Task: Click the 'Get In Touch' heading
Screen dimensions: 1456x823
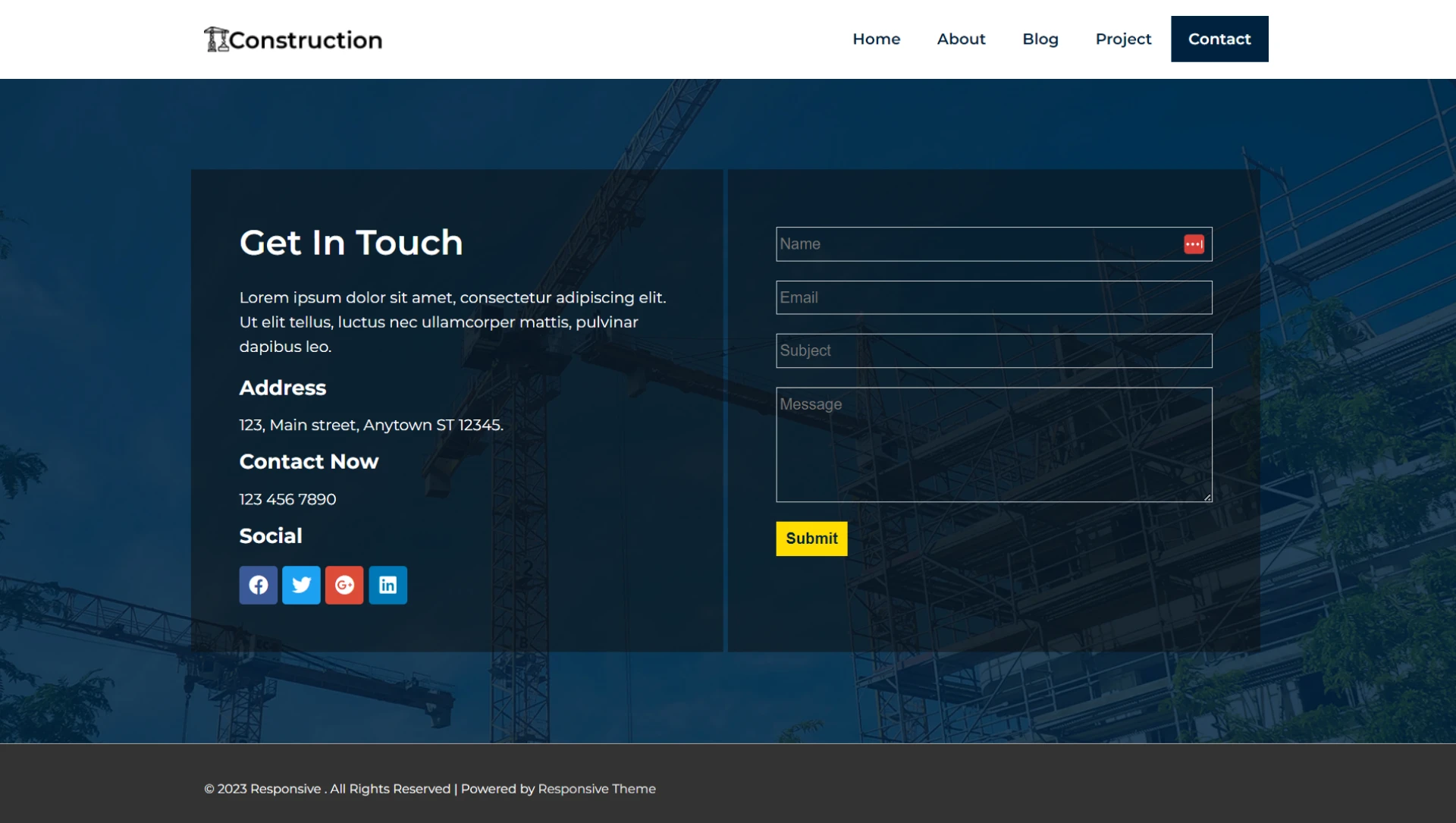Action: 351,243
